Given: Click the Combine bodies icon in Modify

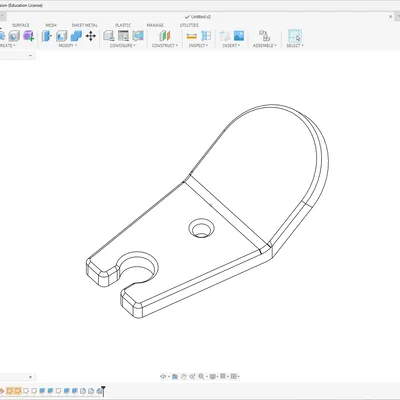Looking at the screenshot, I should (76, 36).
